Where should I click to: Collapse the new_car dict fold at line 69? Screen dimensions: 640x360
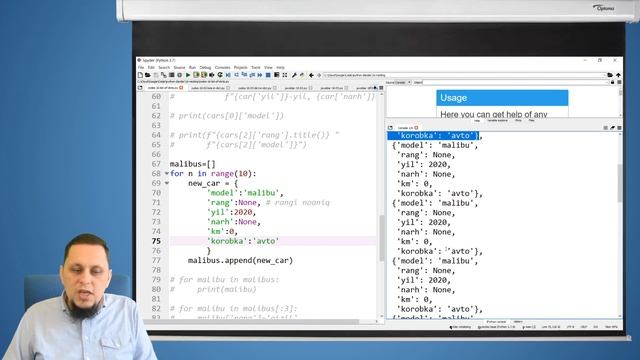(x=167, y=183)
